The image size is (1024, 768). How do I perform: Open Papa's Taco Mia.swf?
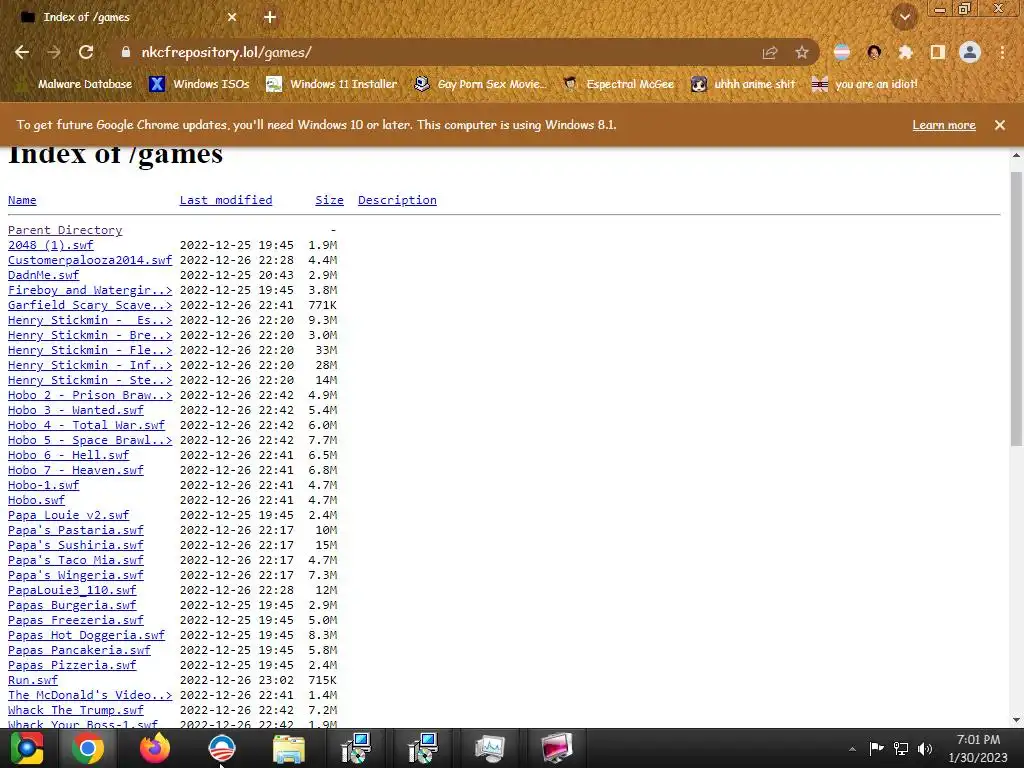pos(76,560)
